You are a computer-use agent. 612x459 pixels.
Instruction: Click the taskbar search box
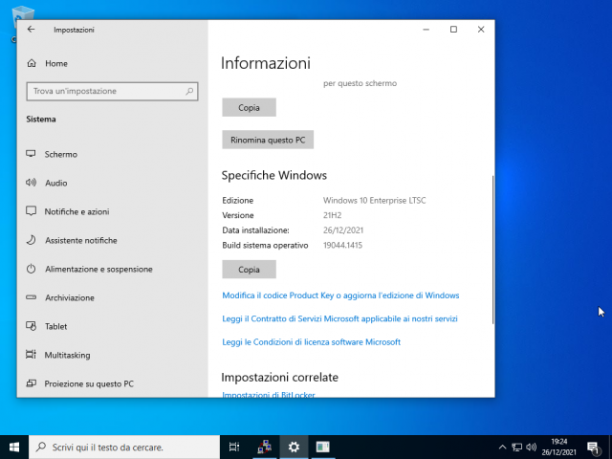(x=125, y=447)
